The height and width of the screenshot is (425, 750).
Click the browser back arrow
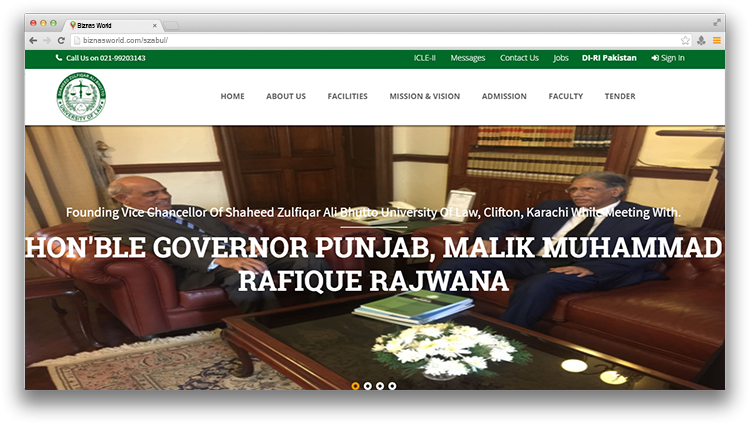(x=33, y=40)
